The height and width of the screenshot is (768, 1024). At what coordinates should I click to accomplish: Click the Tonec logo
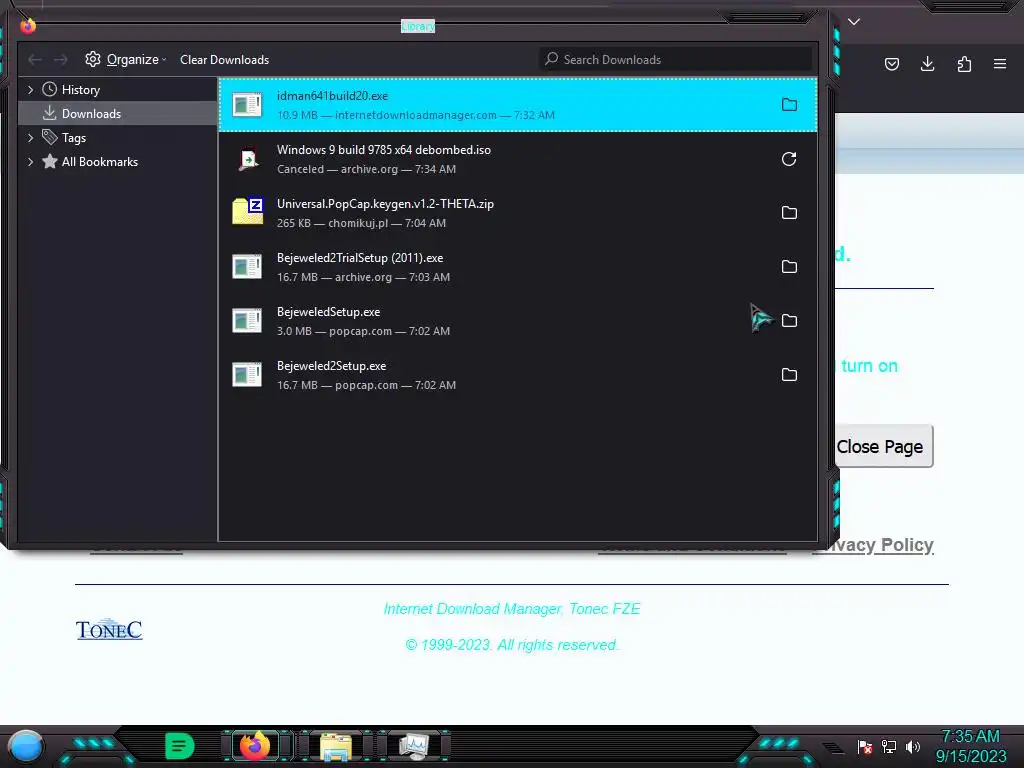point(109,630)
